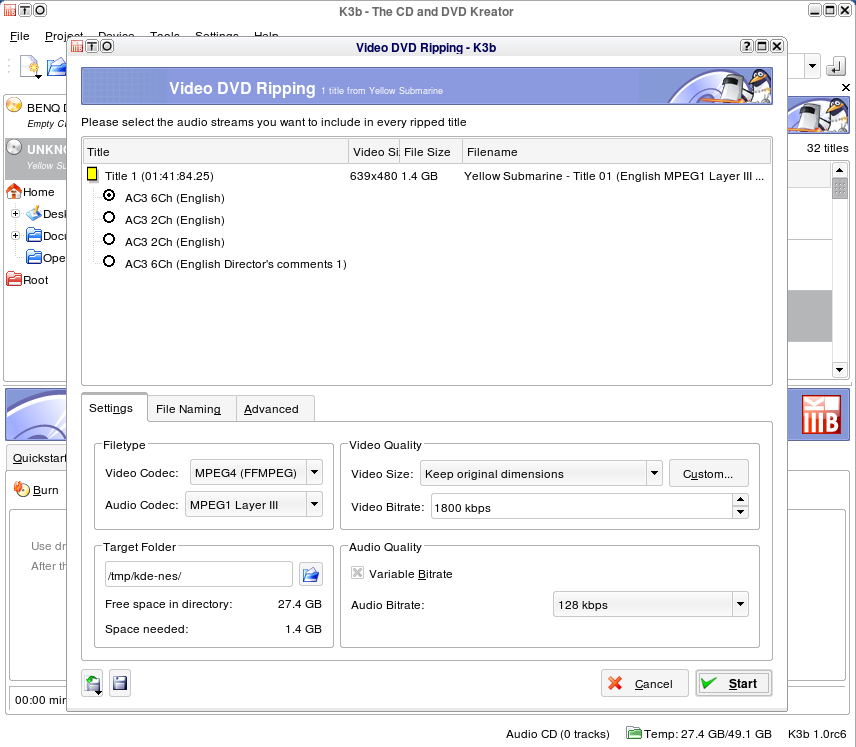Toggle the Variable Bitrate checkbox
The width and height of the screenshot is (856, 747).
pos(357,572)
